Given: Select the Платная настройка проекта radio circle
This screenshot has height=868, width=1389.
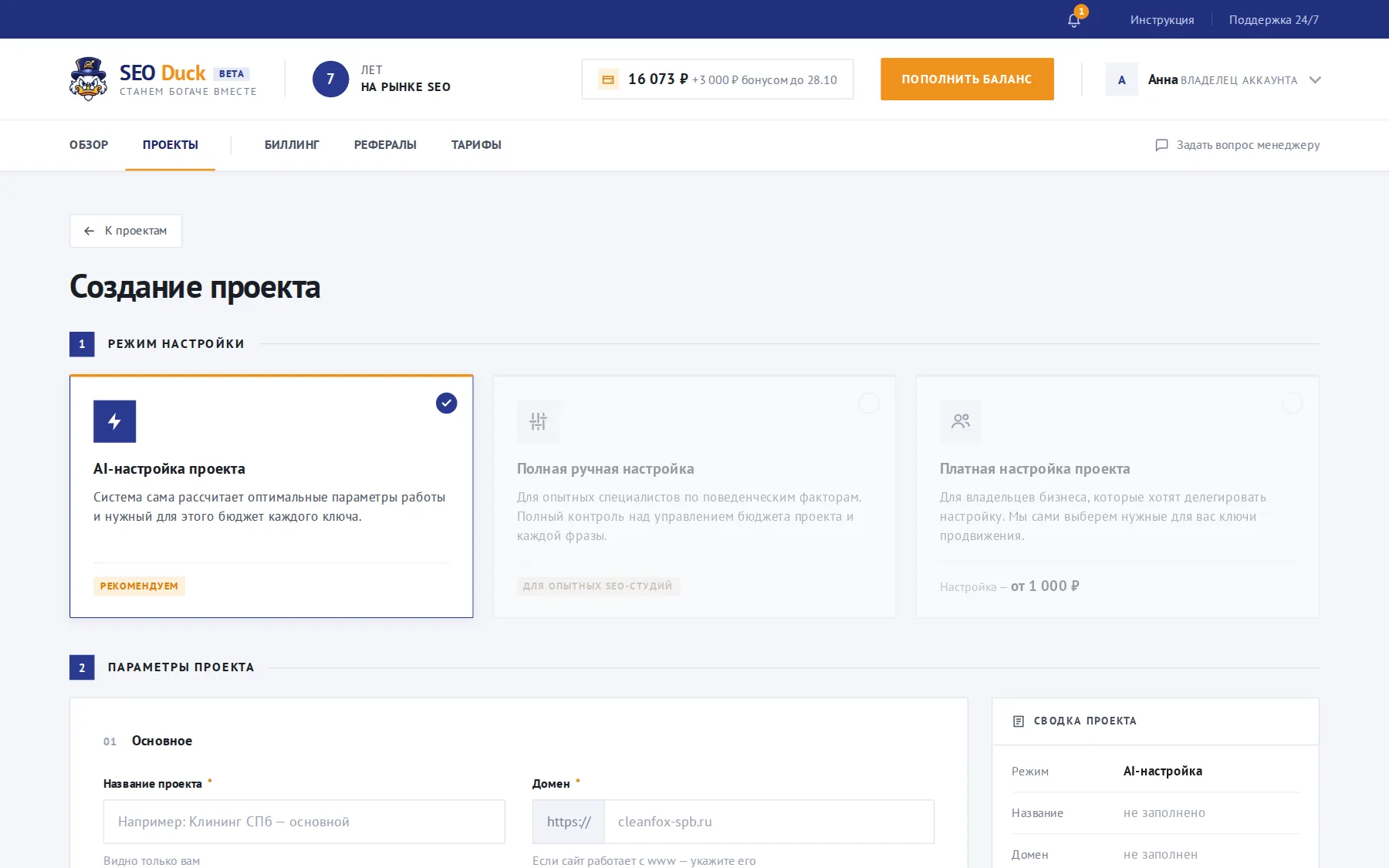Looking at the screenshot, I should pos(1292,403).
